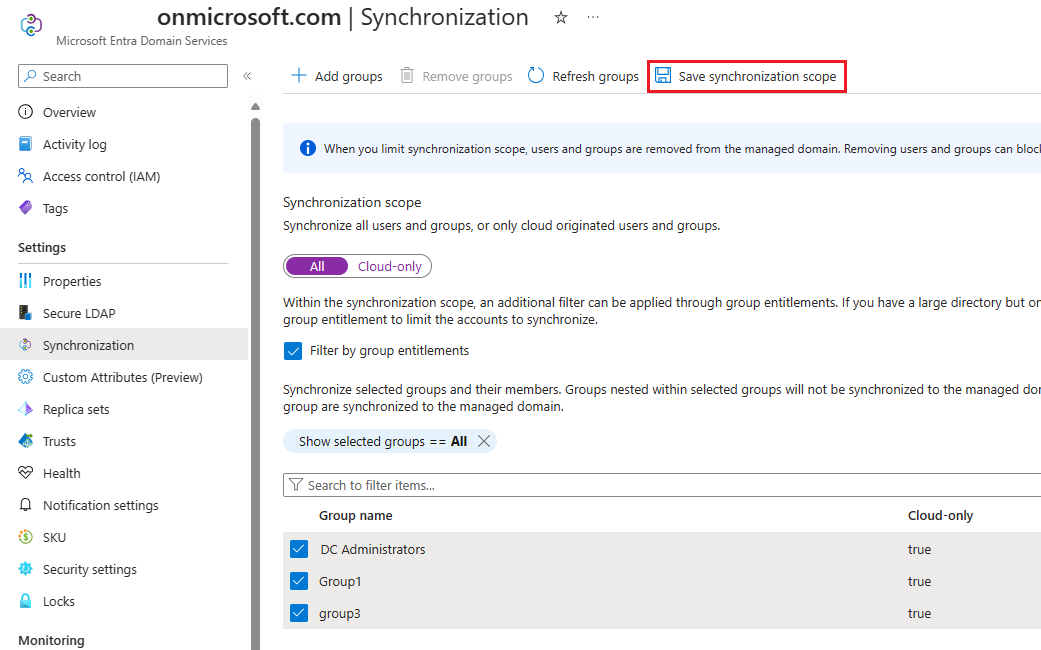Screen dimensions: 1041x650
Task: Click the Replica sets sidebar icon
Action: tap(26, 409)
